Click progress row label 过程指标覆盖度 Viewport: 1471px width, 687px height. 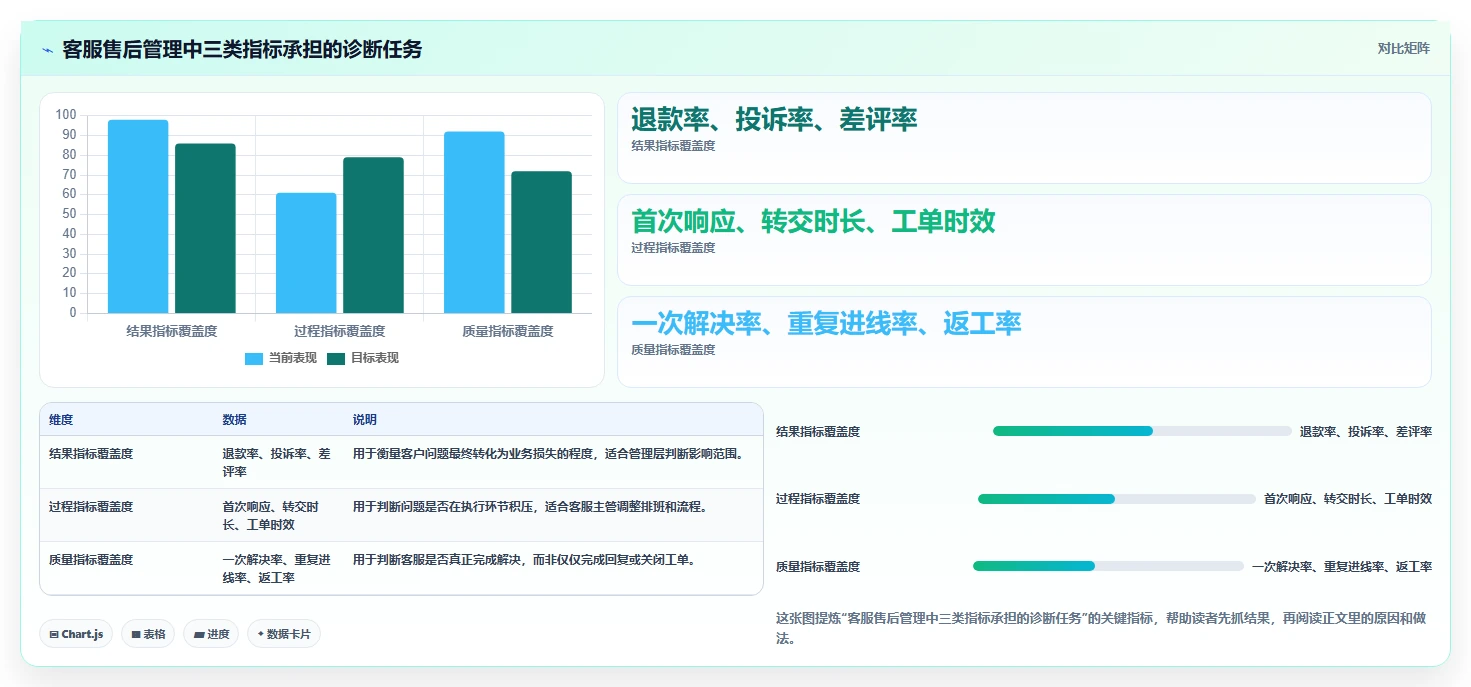click(818, 499)
